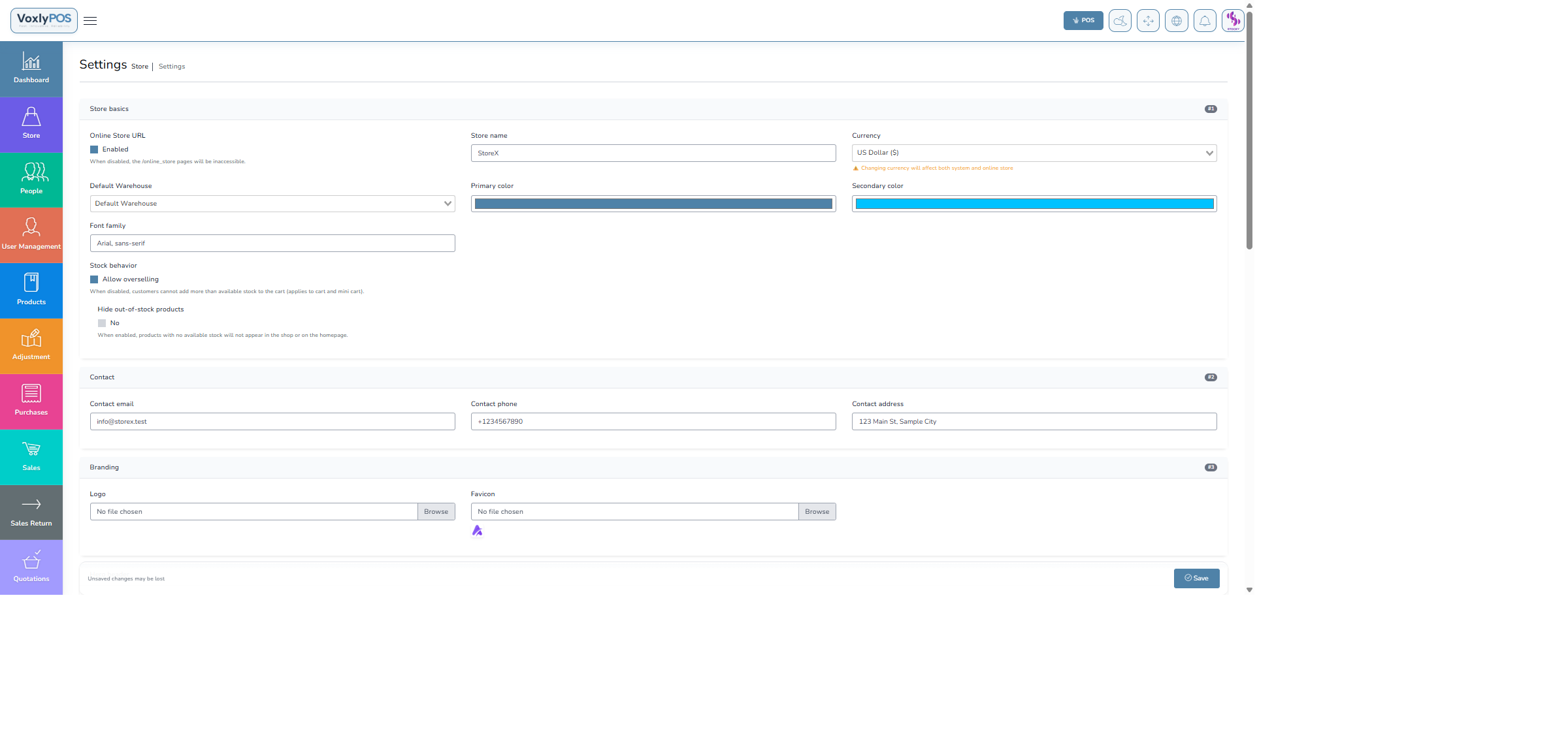Open the notifications bell
This screenshot has width=1568, height=743.
(x=1205, y=21)
